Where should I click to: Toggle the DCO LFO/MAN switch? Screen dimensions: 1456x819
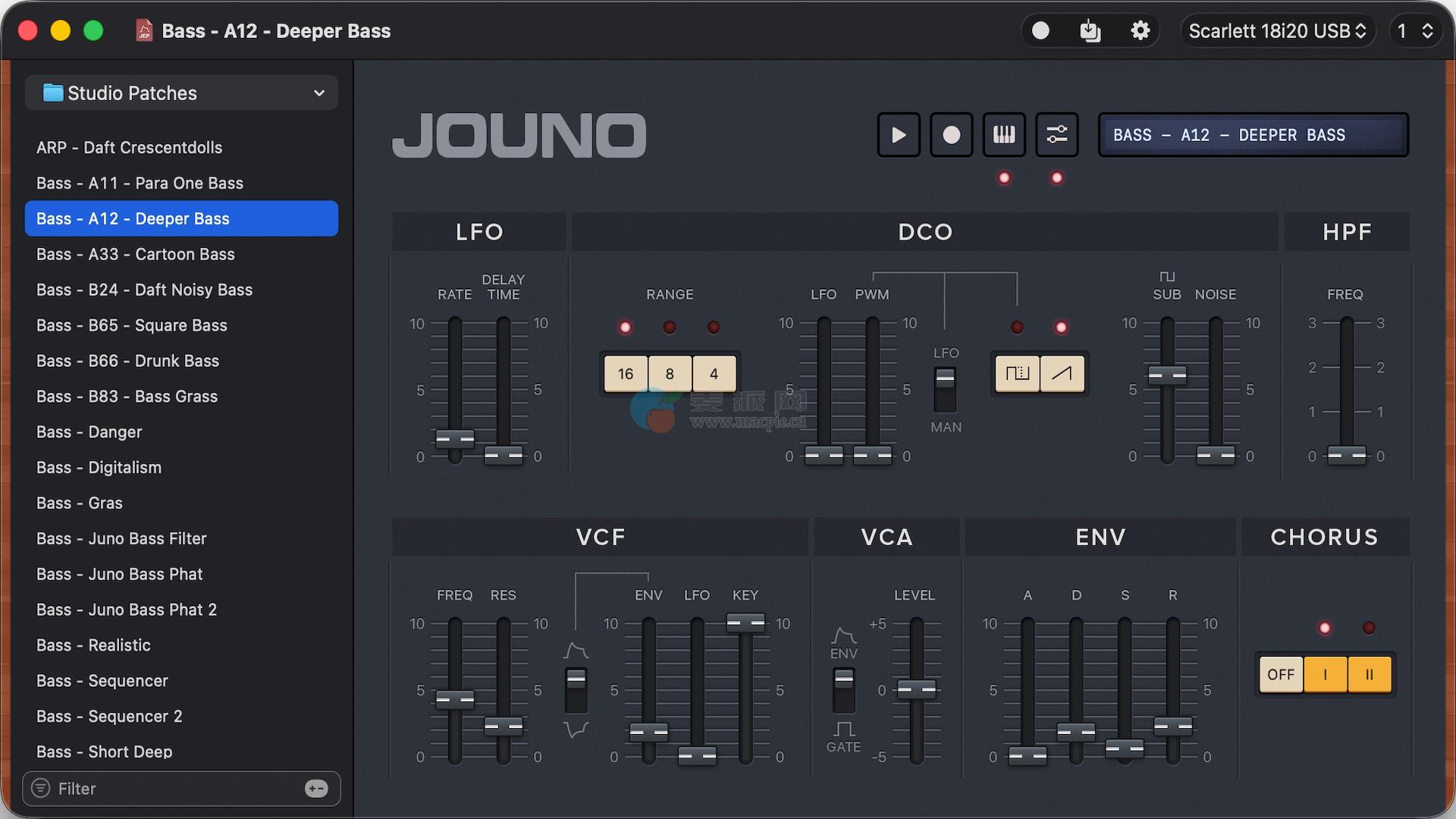tap(945, 389)
